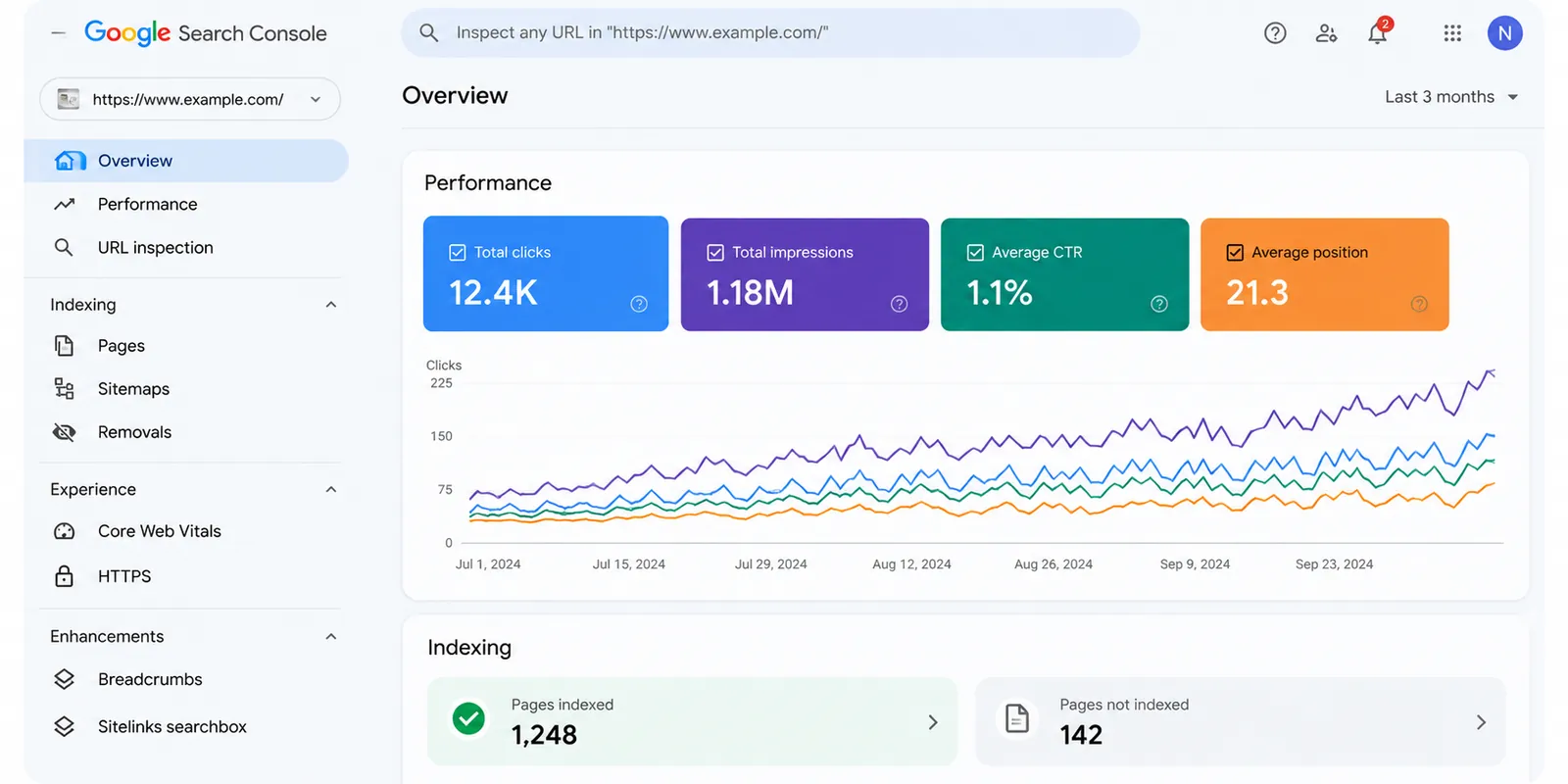1568x784 pixels.
Task: Click the URL inspection magnifier icon
Action: (64, 247)
